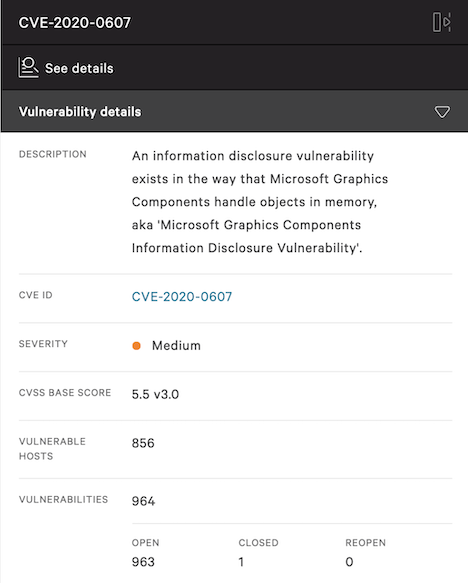This screenshot has height=583, width=468.
Task: Select the open vulnerabilities count 963
Action: 143,561
